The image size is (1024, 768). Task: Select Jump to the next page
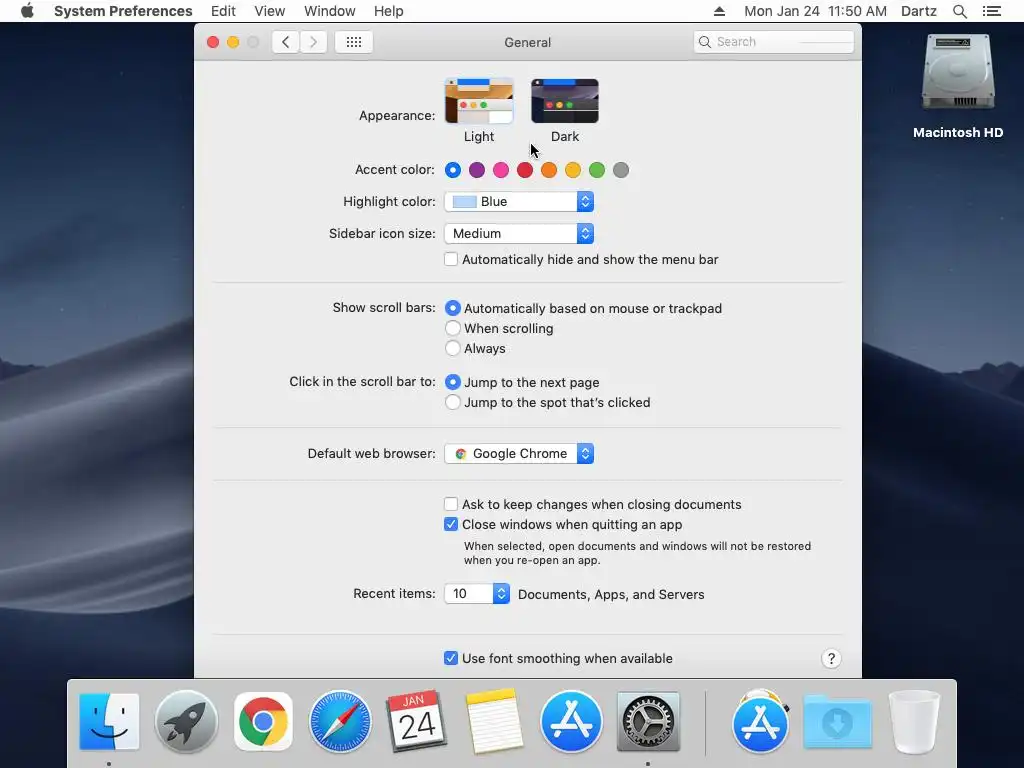[x=453, y=382]
